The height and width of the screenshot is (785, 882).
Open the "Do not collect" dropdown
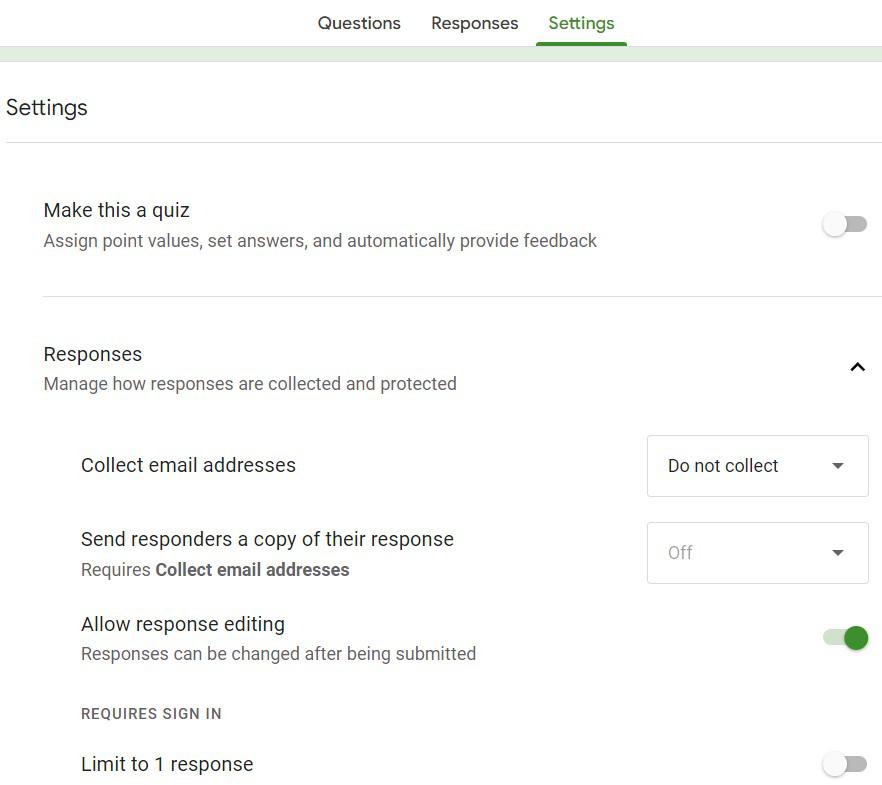coord(757,466)
